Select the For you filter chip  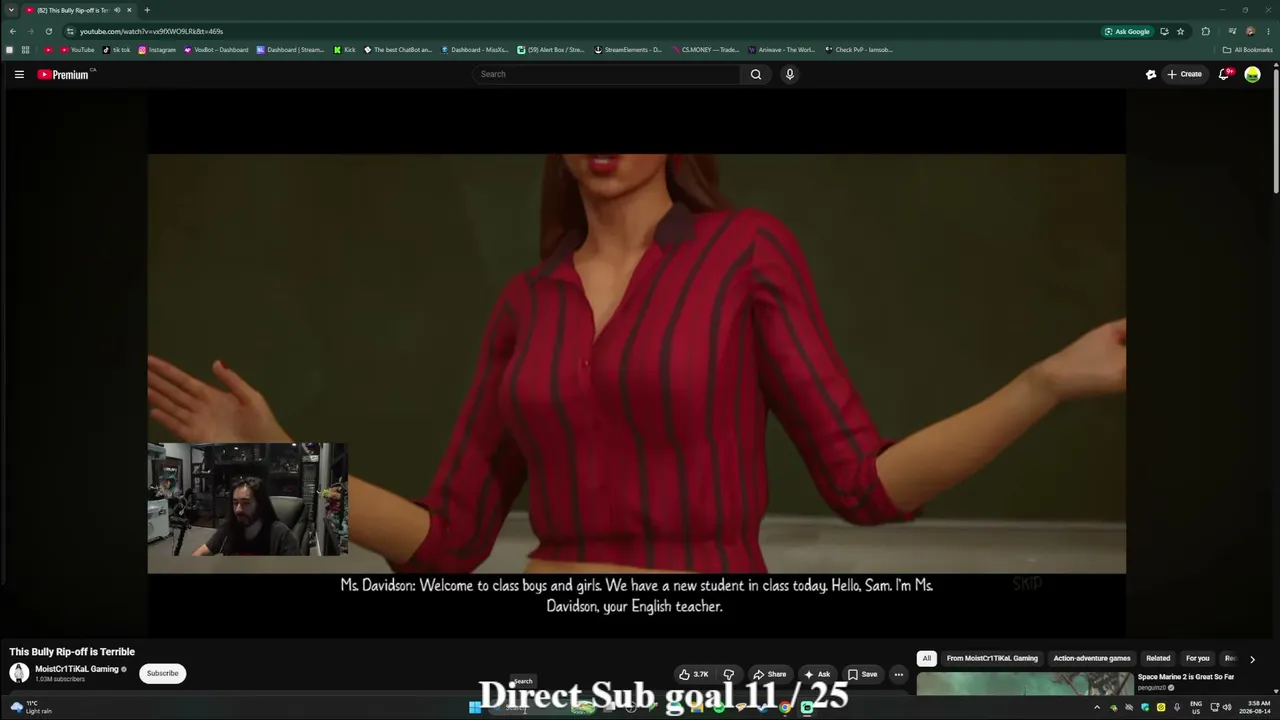click(x=1197, y=658)
